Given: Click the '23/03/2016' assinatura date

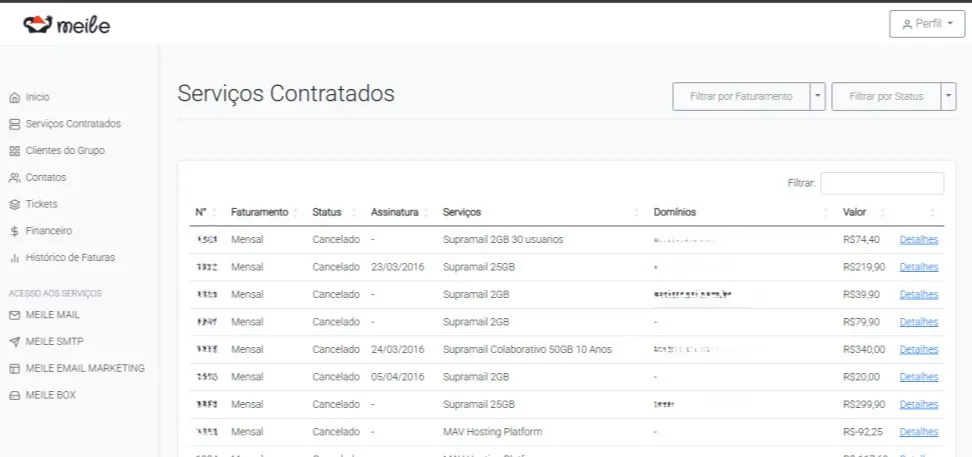Looking at the screenshot, I should pos(397,267).
